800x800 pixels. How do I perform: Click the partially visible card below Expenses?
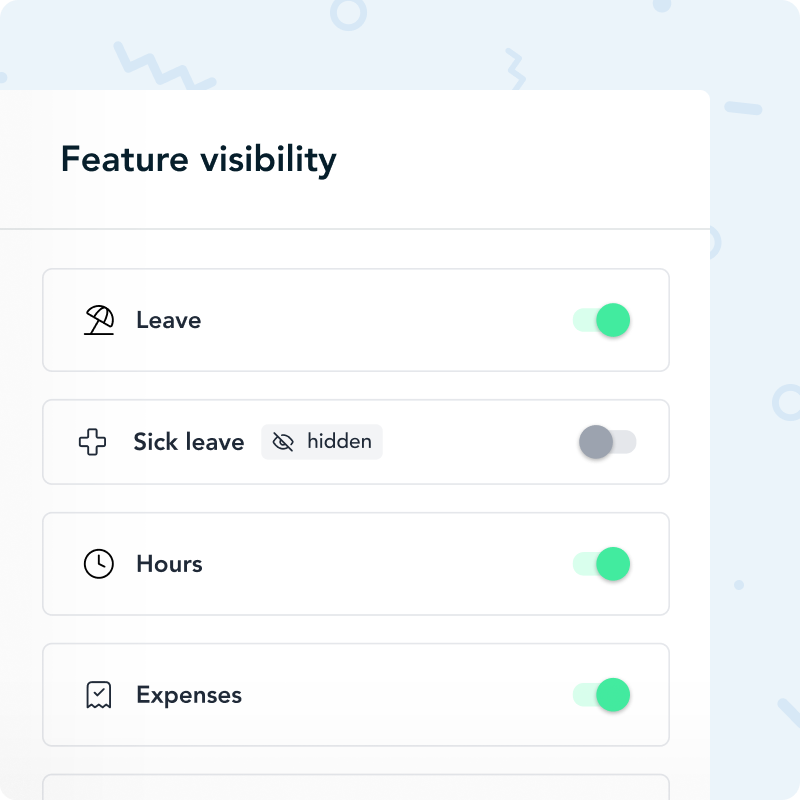point(355,788)
